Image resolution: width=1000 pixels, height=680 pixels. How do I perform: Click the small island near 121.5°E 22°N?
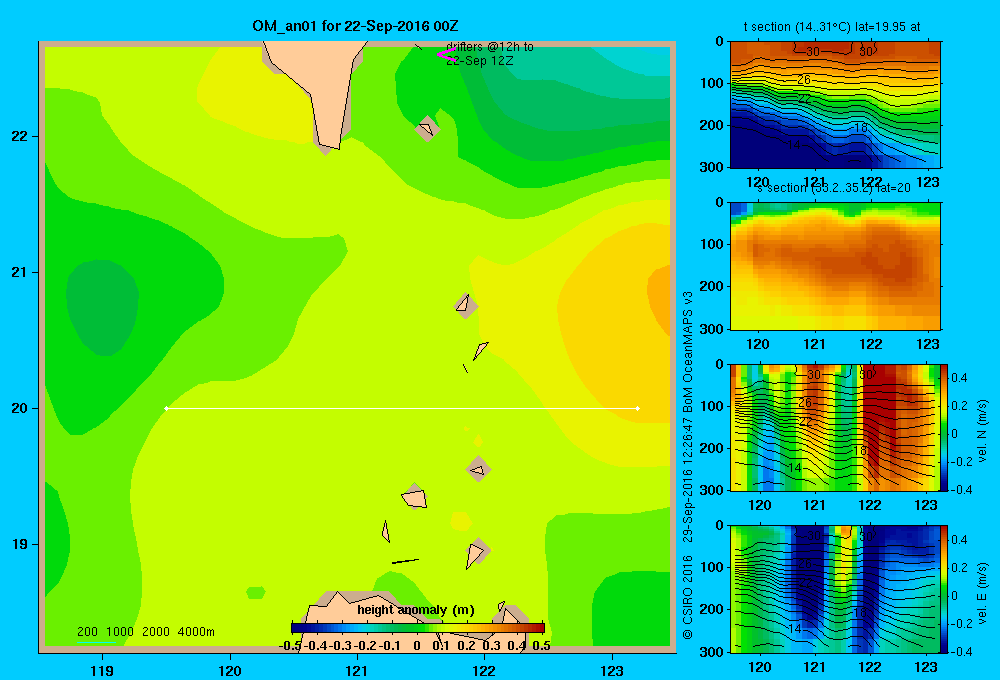[427, 128]
